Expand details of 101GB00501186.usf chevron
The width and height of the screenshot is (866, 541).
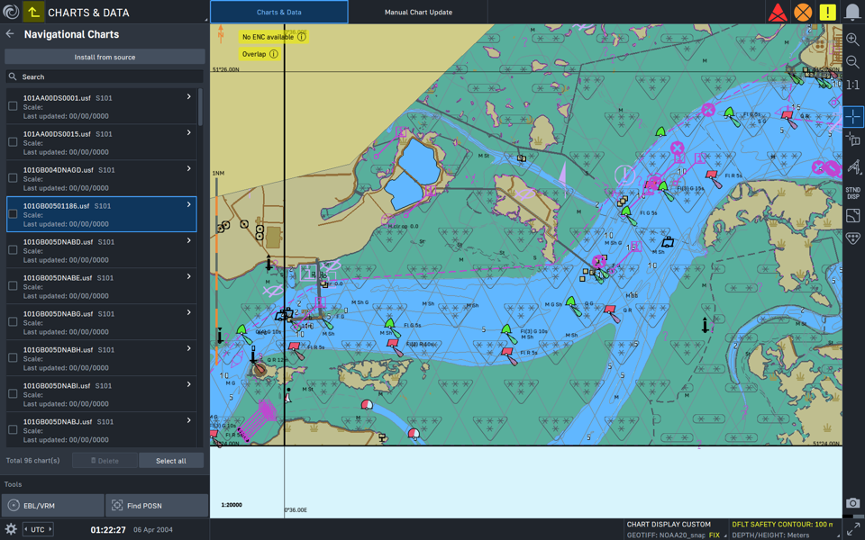click(189, 204)
